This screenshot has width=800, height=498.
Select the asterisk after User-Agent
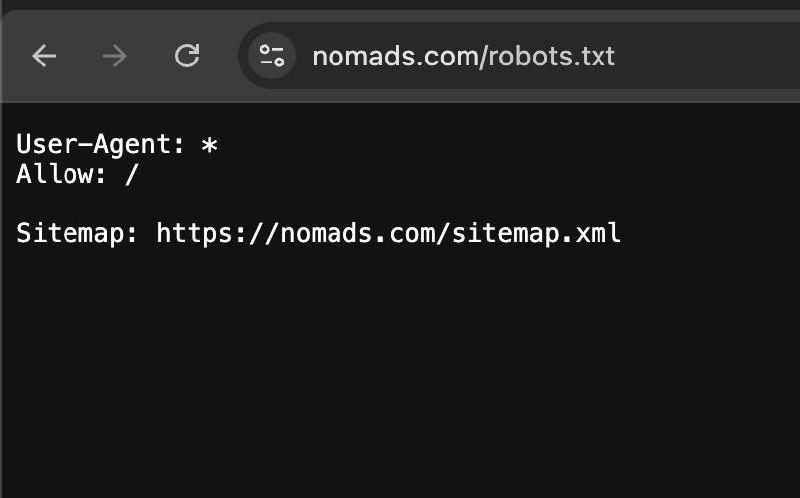[209, 145]
